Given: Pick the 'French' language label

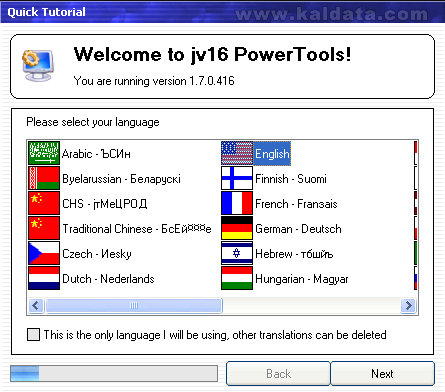Looking at the screenshot, I should click(x=296, y=204).
